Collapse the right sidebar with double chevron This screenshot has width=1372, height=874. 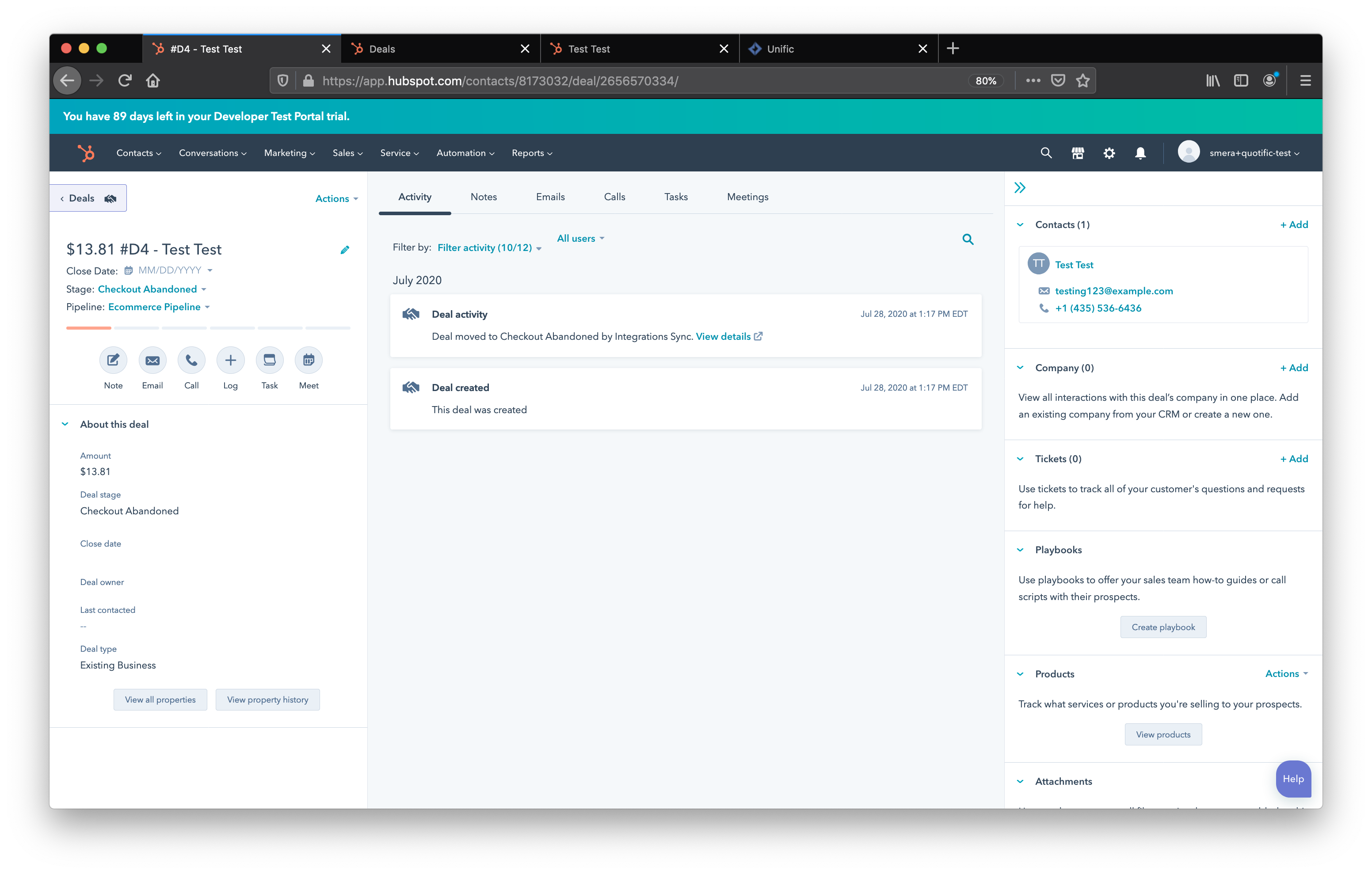click(x=1020, y=188)
